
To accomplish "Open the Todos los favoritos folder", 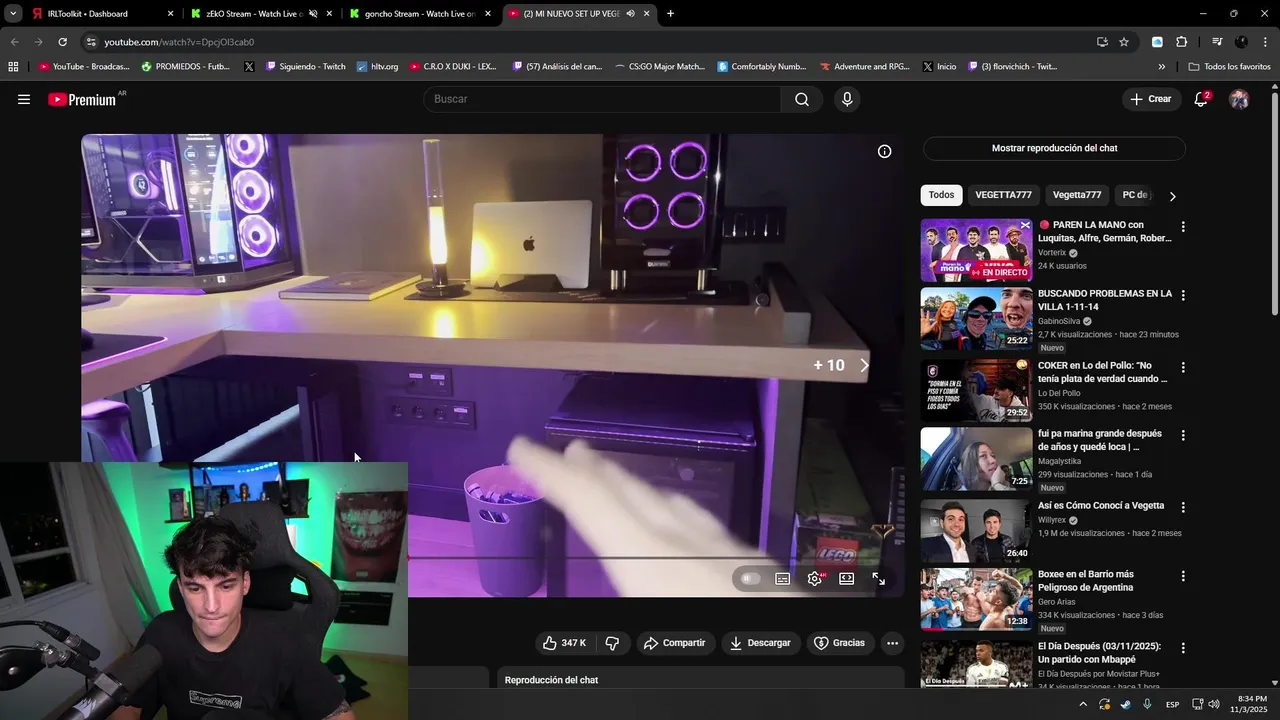I will tap(1229, 67).
